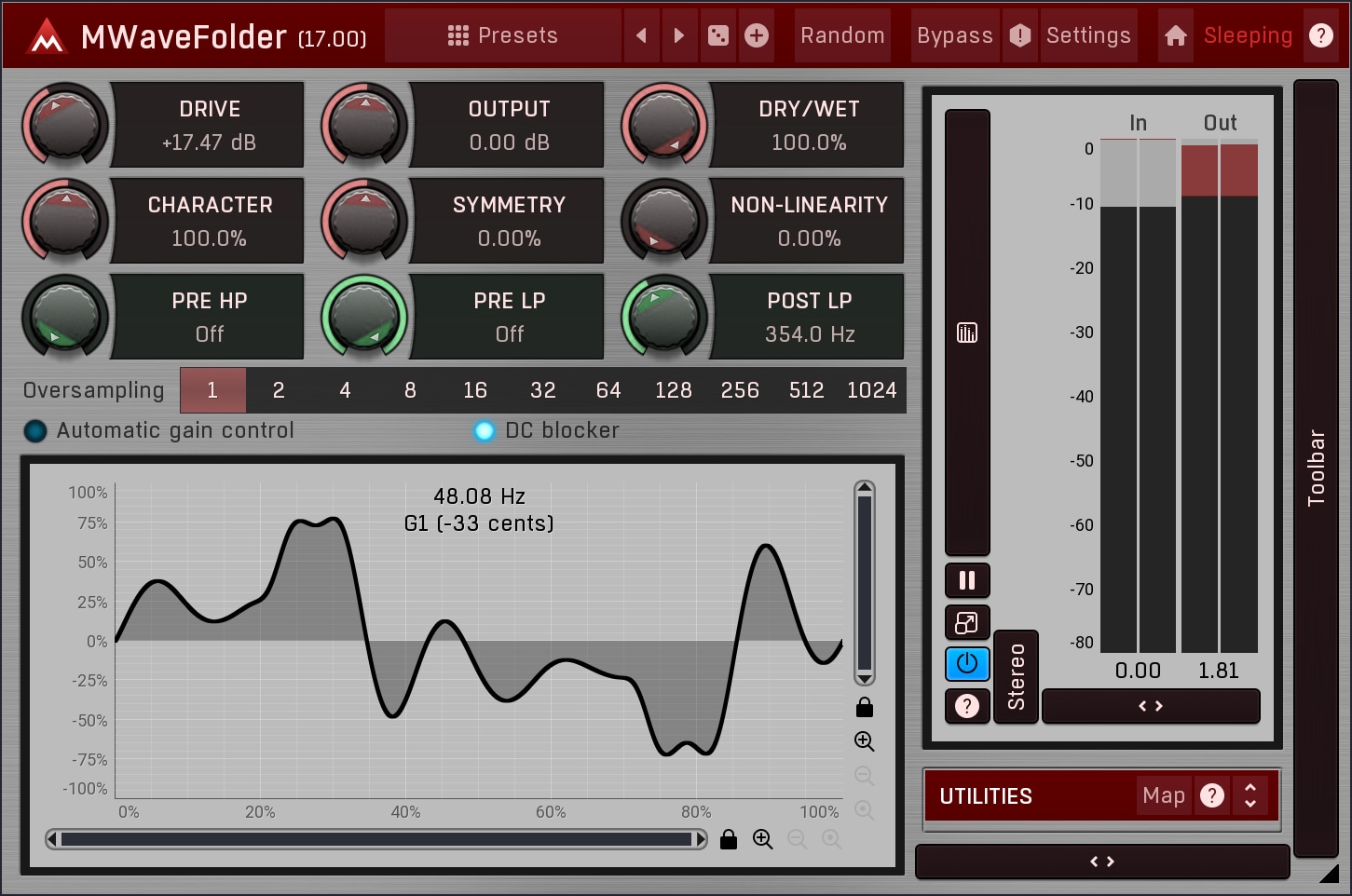
Task: Select oversampling value 4
Action: (345, 391)
